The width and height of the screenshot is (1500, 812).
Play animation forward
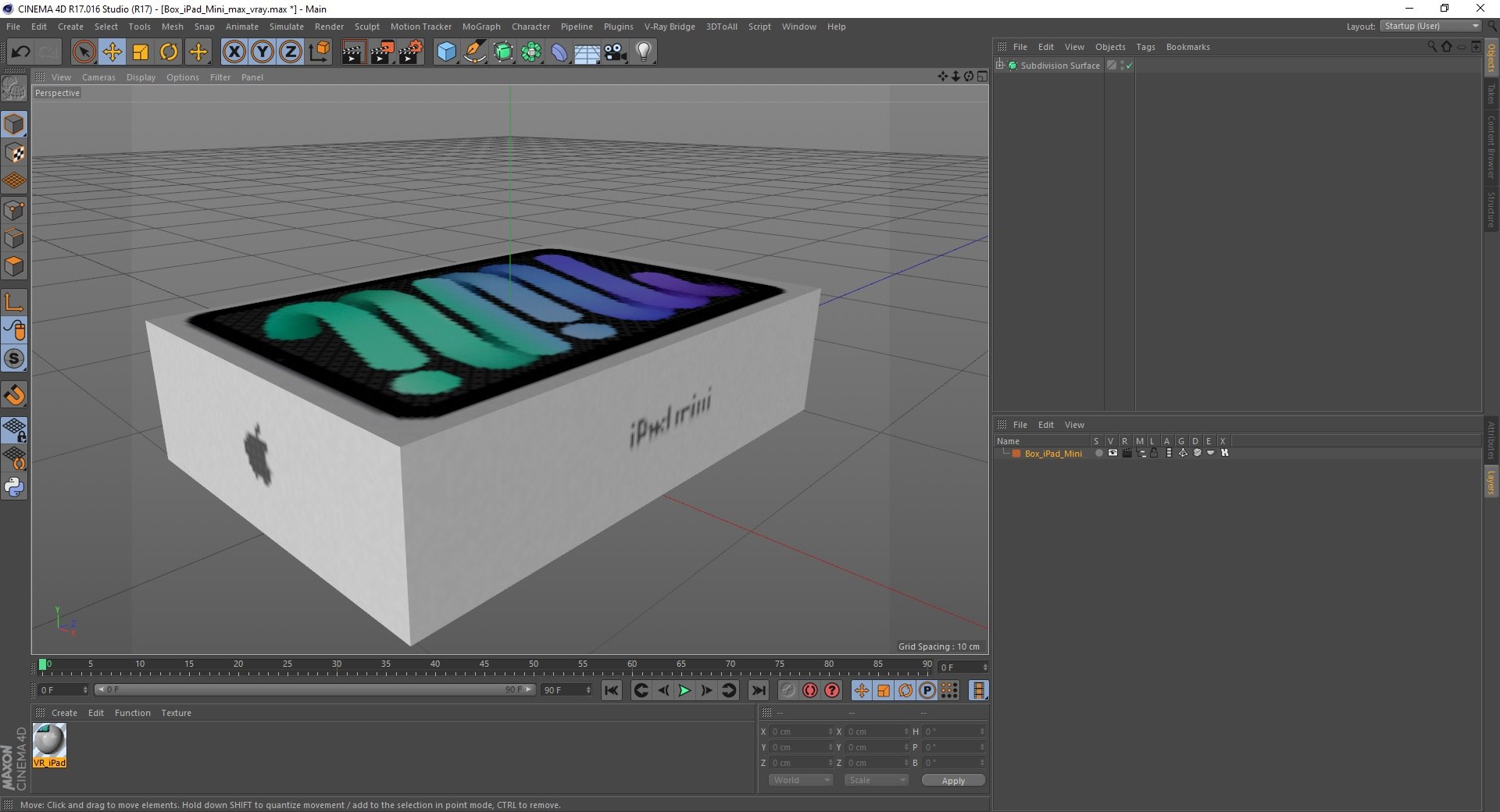(x=684, y=690)
